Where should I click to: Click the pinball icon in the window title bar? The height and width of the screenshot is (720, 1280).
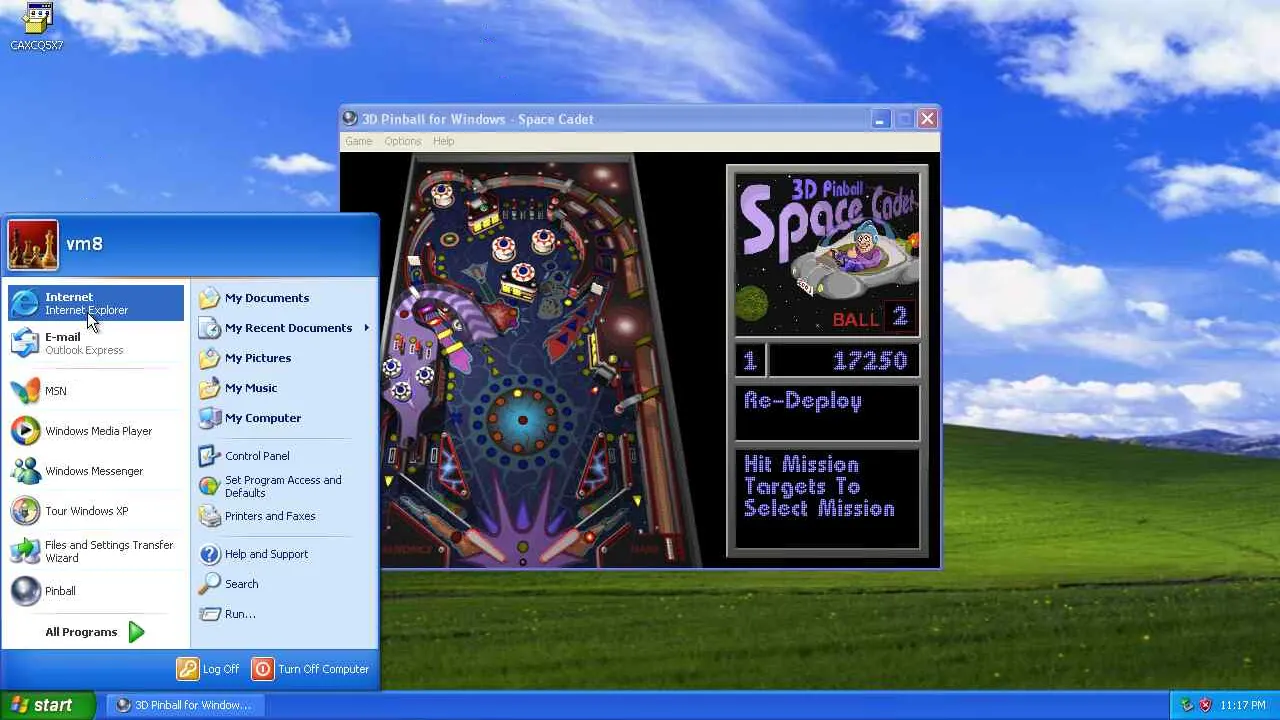(x=350, y=119)
